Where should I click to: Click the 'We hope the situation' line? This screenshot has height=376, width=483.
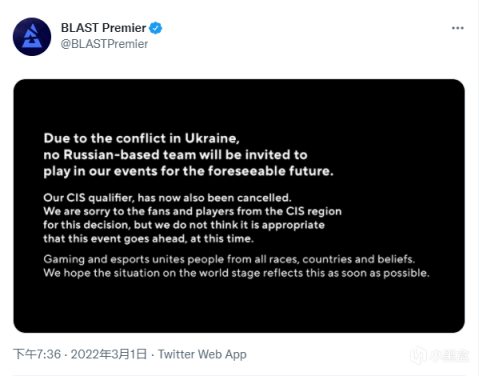click(236, 273)
